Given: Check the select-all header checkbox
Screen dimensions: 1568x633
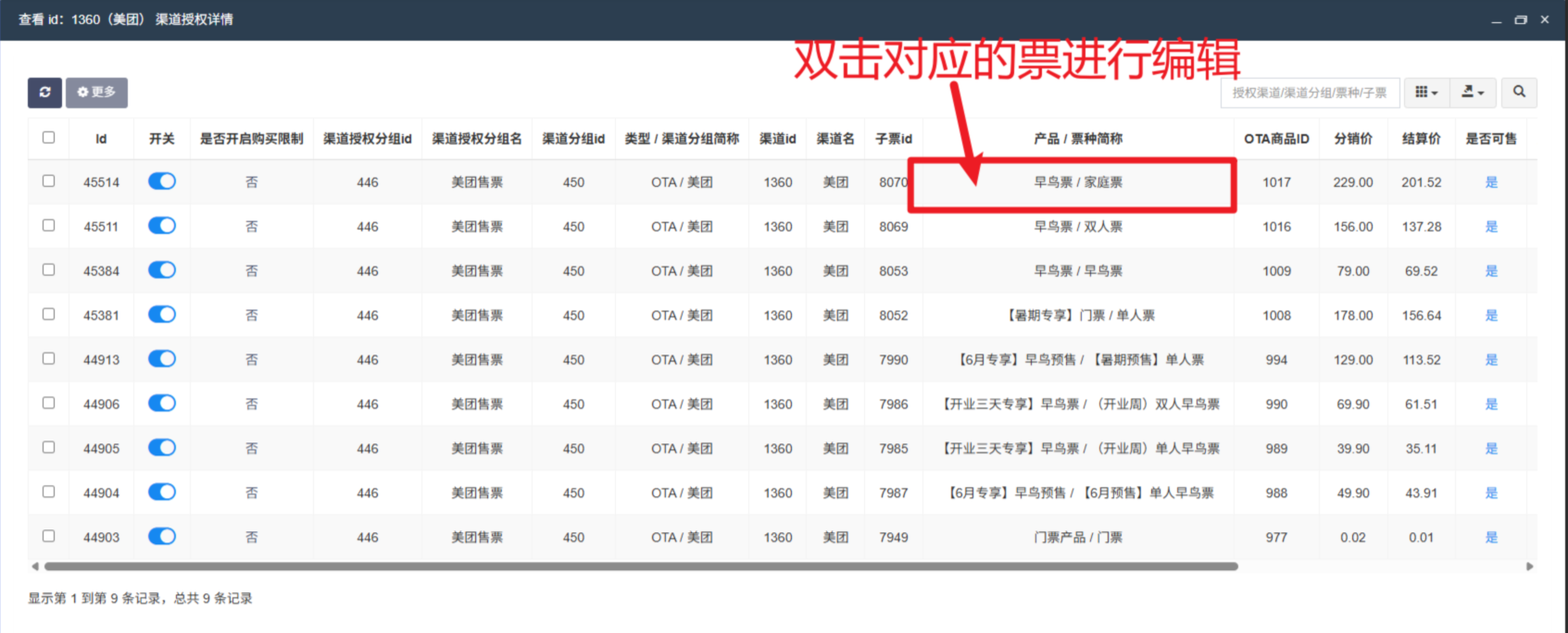Looking at the screenshot, I should click(48, 138).
